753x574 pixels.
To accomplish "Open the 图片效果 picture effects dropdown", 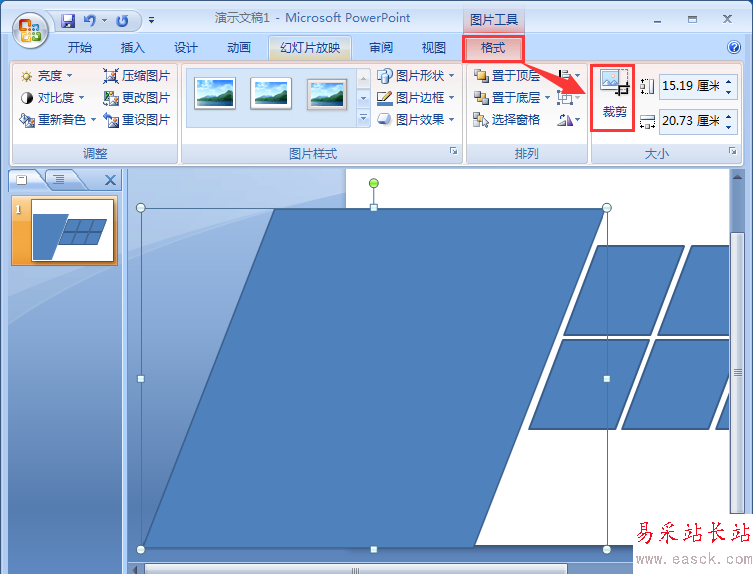I will (415, 120).
